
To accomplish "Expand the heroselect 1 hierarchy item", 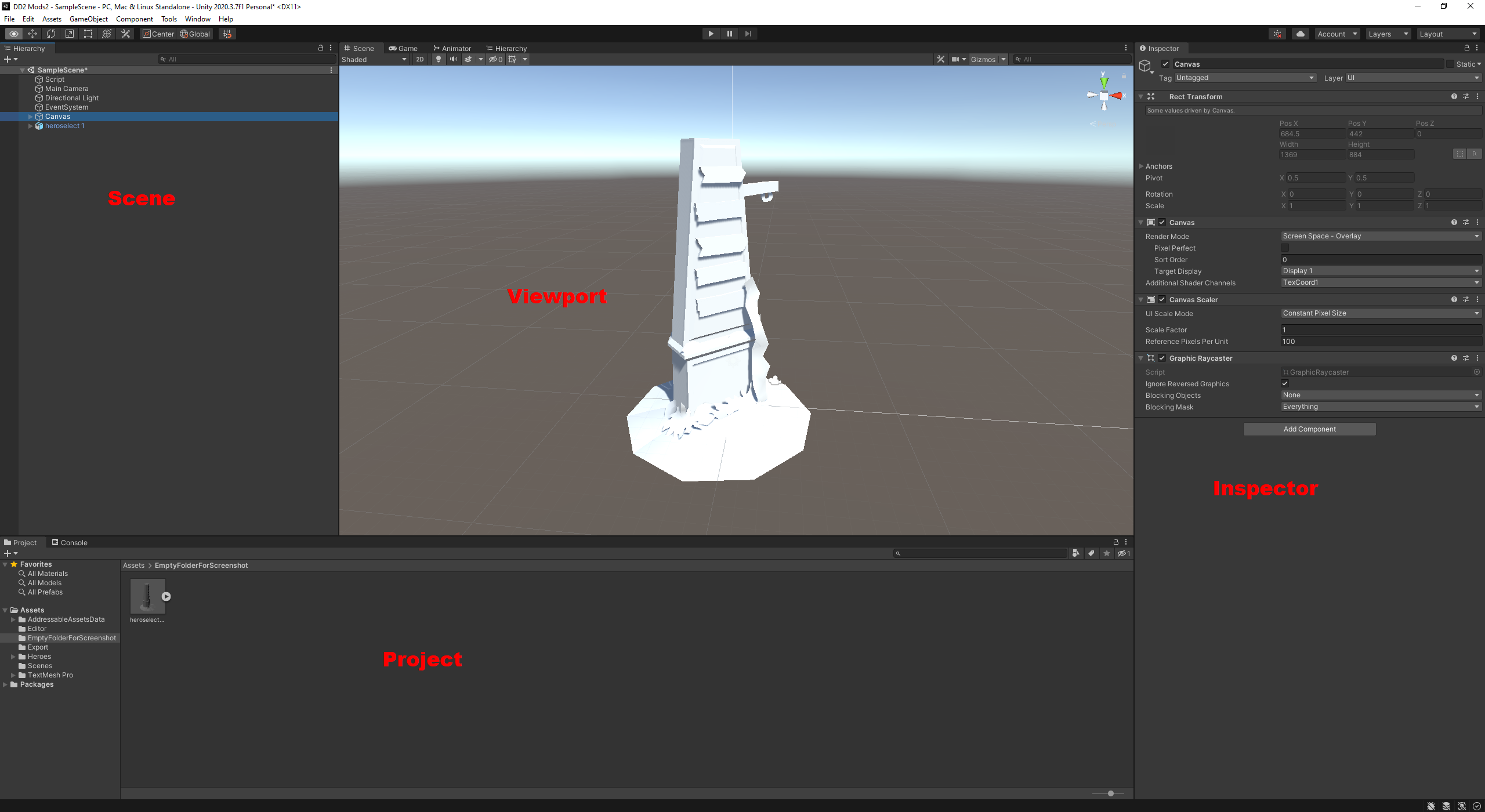I will (x=30, y=126).
